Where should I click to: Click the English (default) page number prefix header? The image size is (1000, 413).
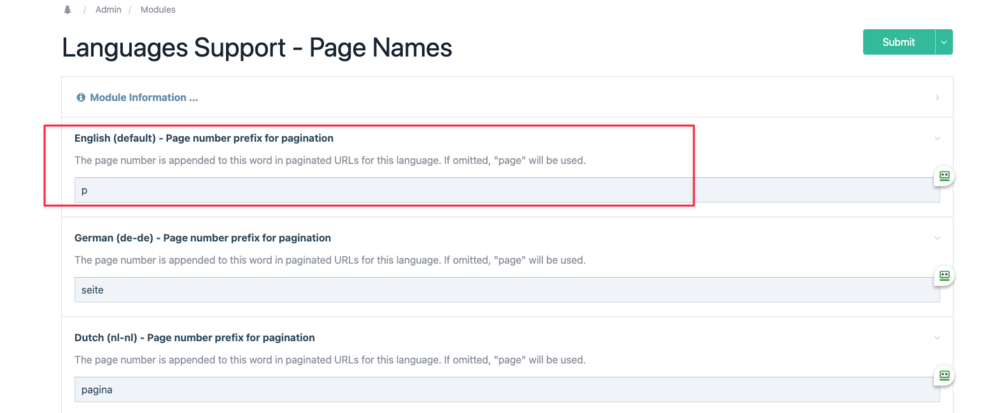tap(204, 138)
